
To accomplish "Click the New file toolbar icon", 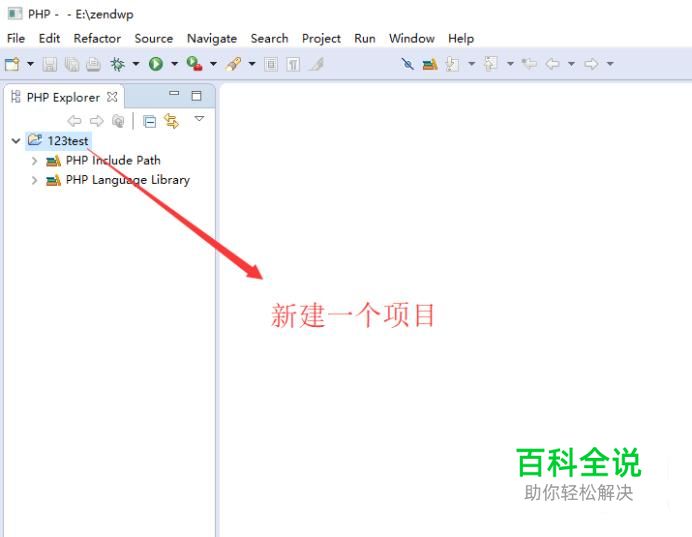I will coord(12,64).
